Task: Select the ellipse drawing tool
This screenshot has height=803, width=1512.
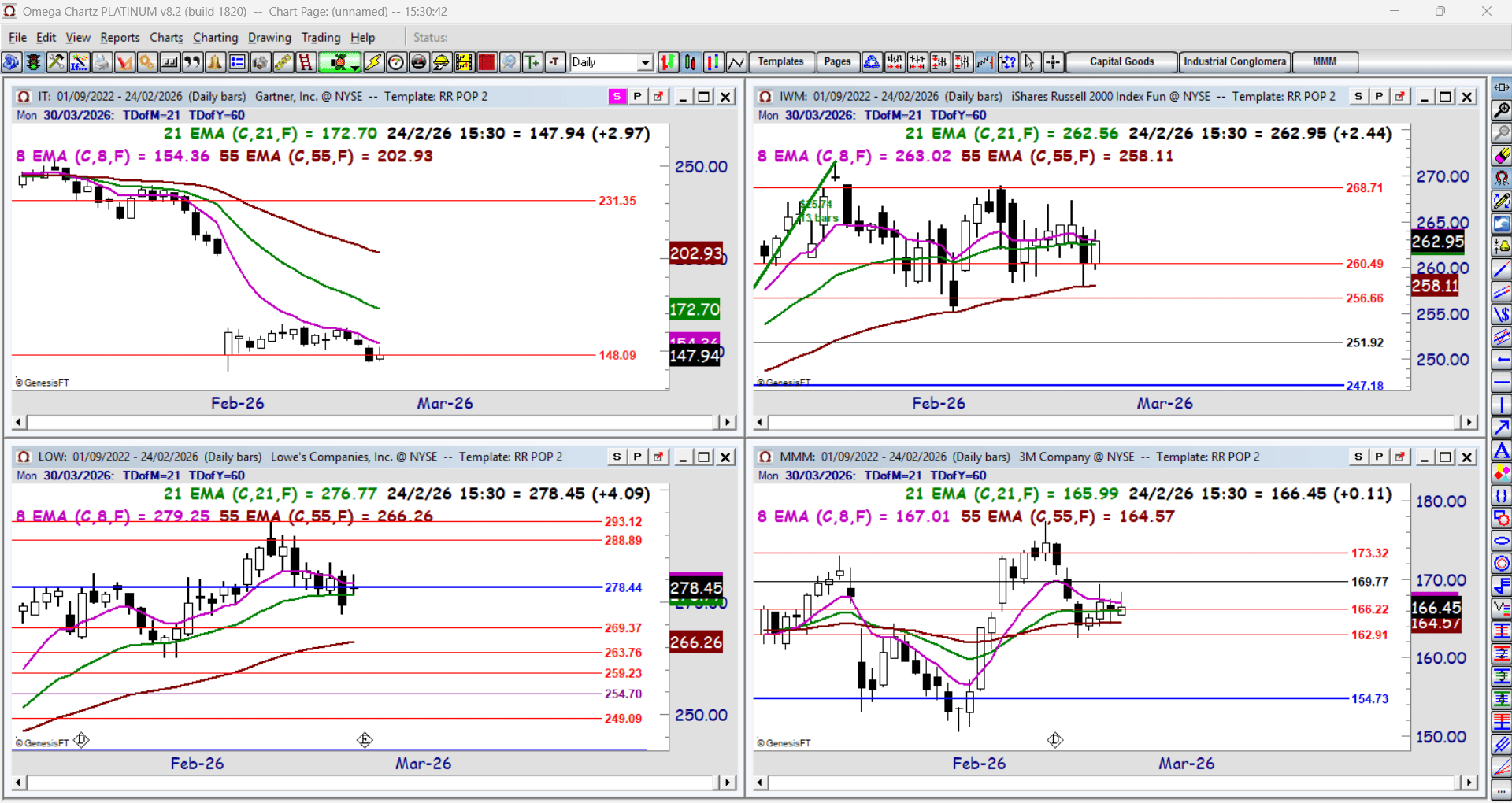Action: (1502, 541)
